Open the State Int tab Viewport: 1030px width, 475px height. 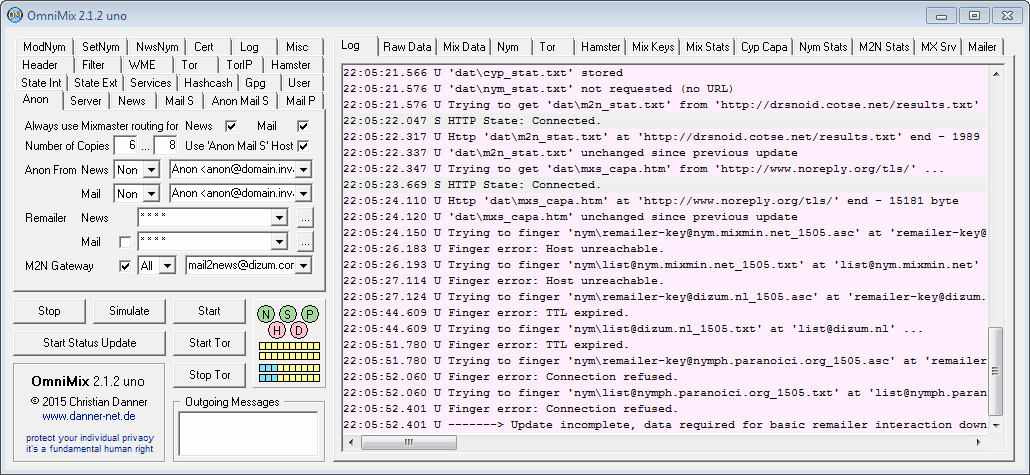tap(41, 83)
